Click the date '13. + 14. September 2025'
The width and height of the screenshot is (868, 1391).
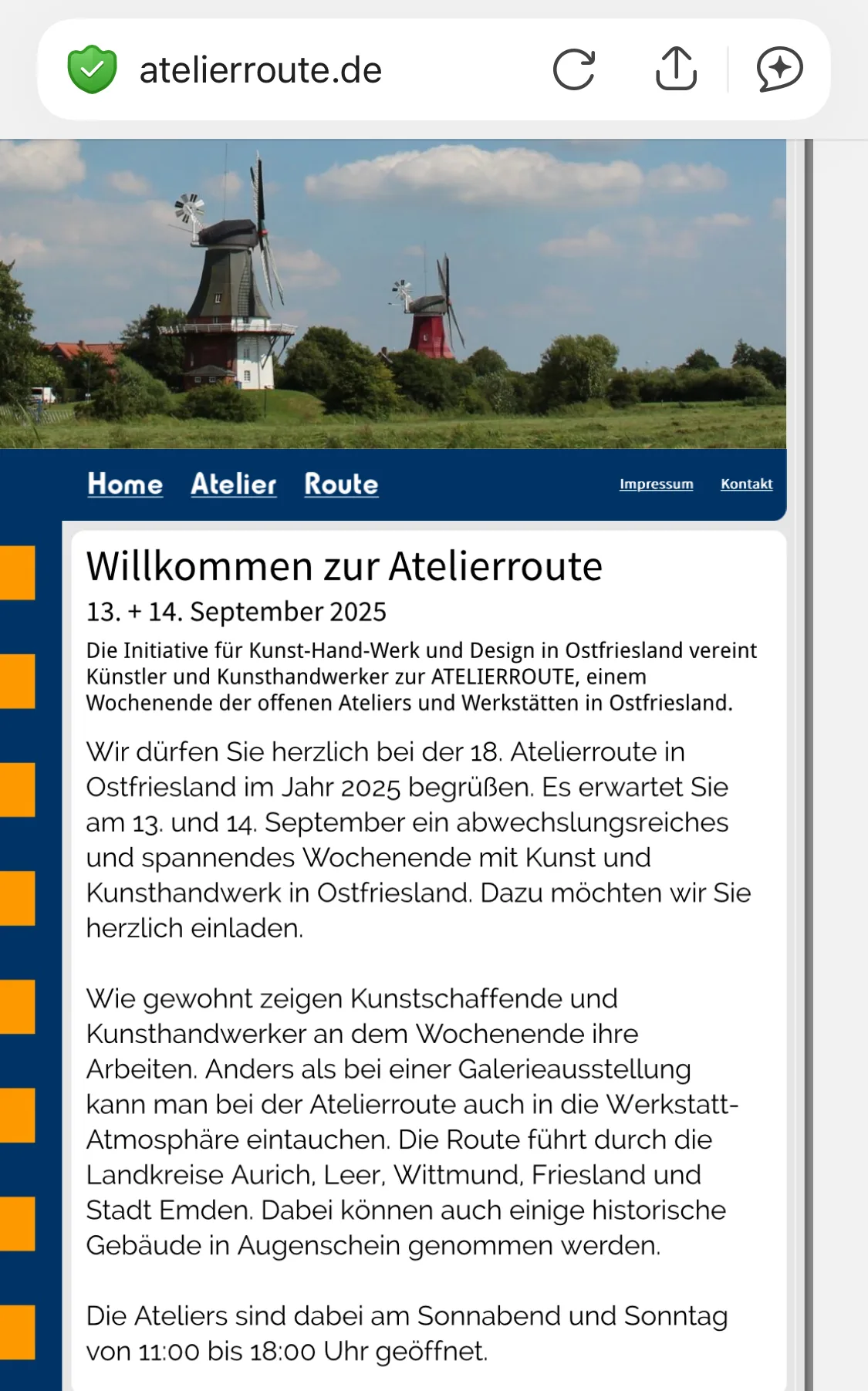pos(236,612)
